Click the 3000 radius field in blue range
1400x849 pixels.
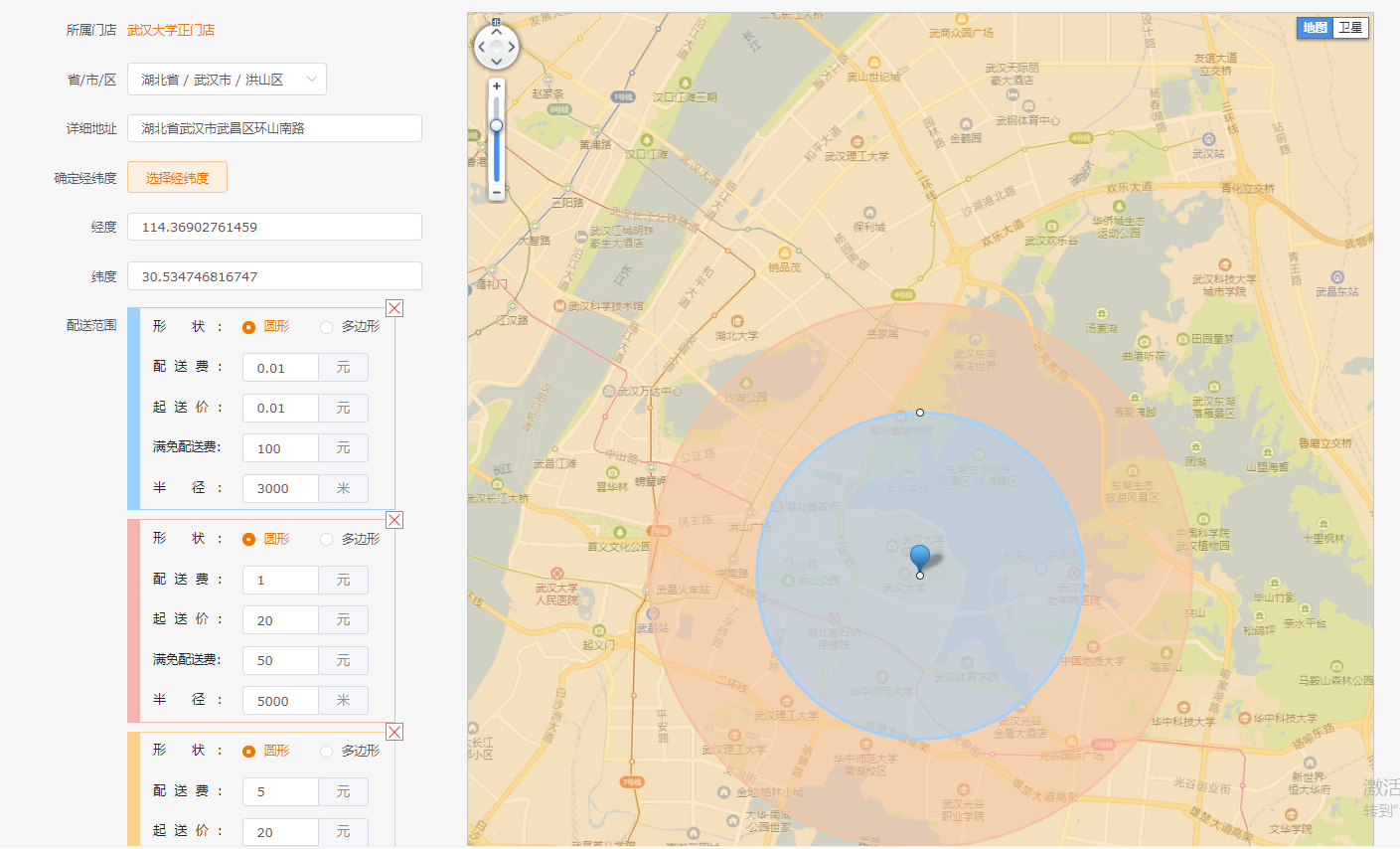pos(280,488)
